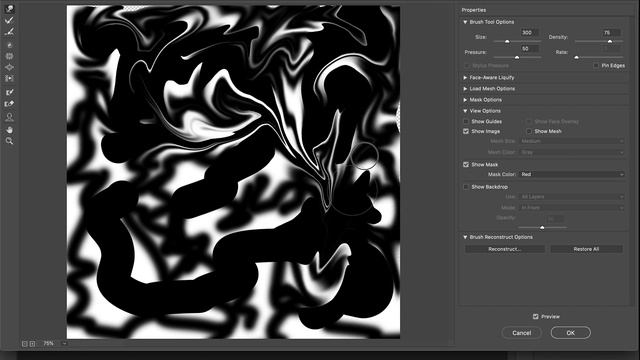The width and height of the screenshot is (640, 360).
Task: Collapse the Brush Tool Options section
Action: 465,22
